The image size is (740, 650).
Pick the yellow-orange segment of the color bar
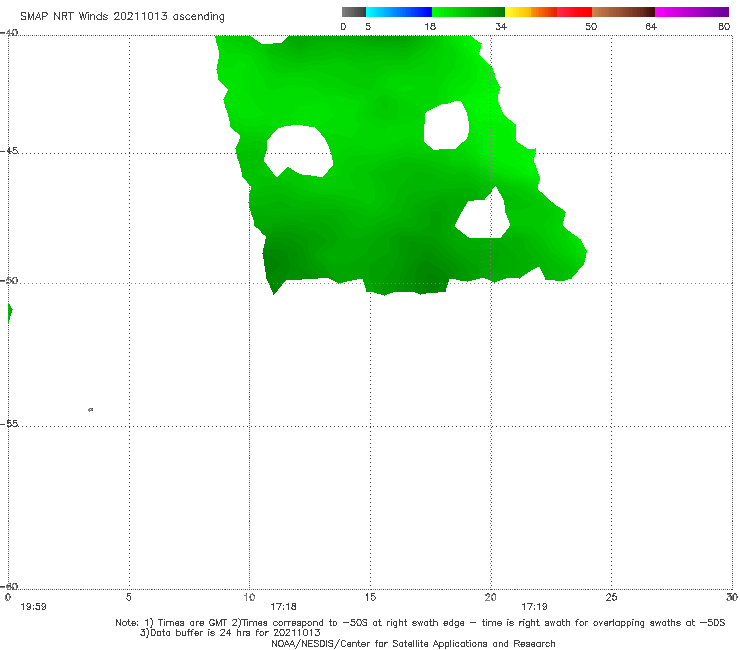[x=530, y=12]
